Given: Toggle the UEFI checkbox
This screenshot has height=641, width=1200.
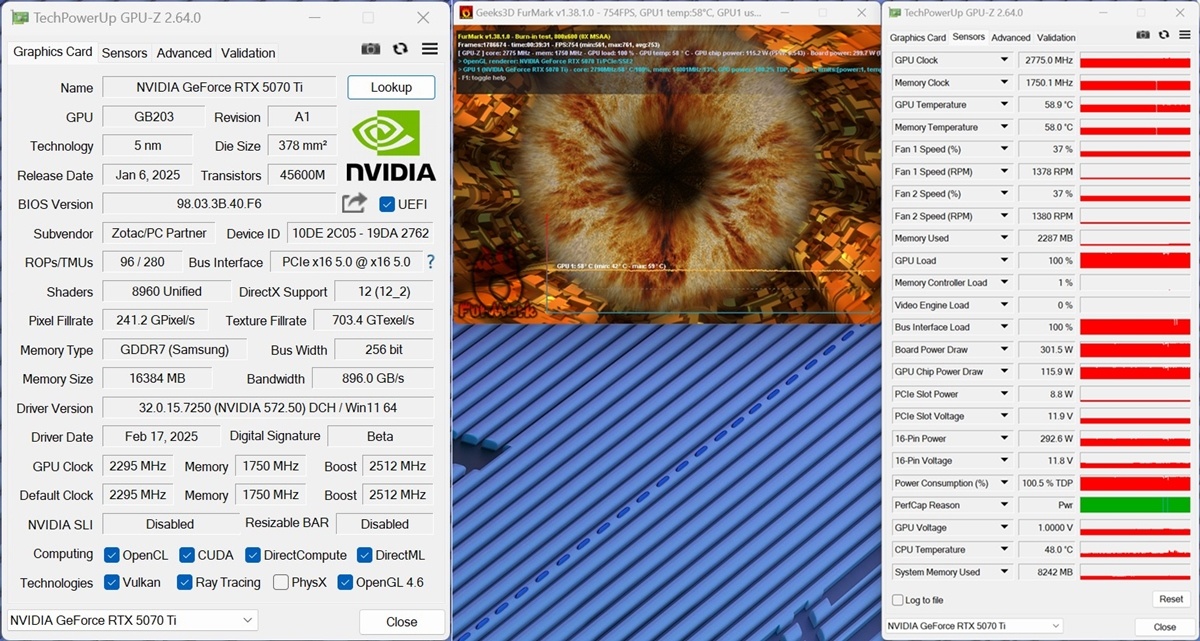Looking at the screenshot, I should (387, 204).
